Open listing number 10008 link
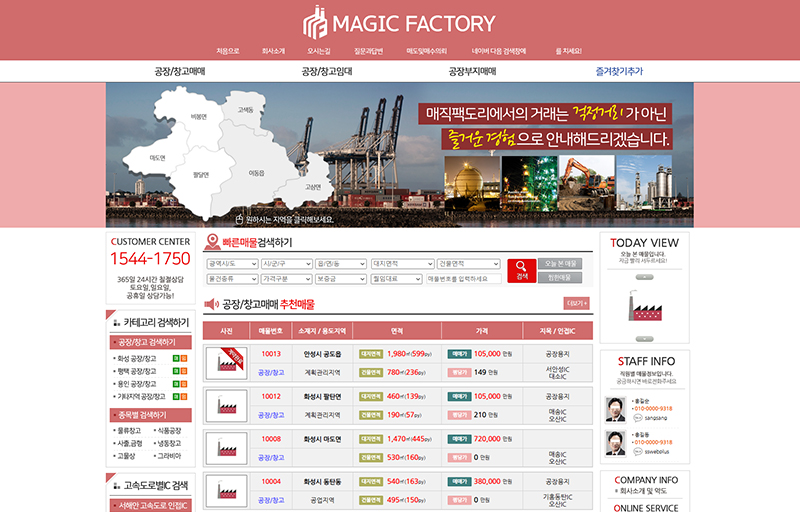 (x=271, y=439)
